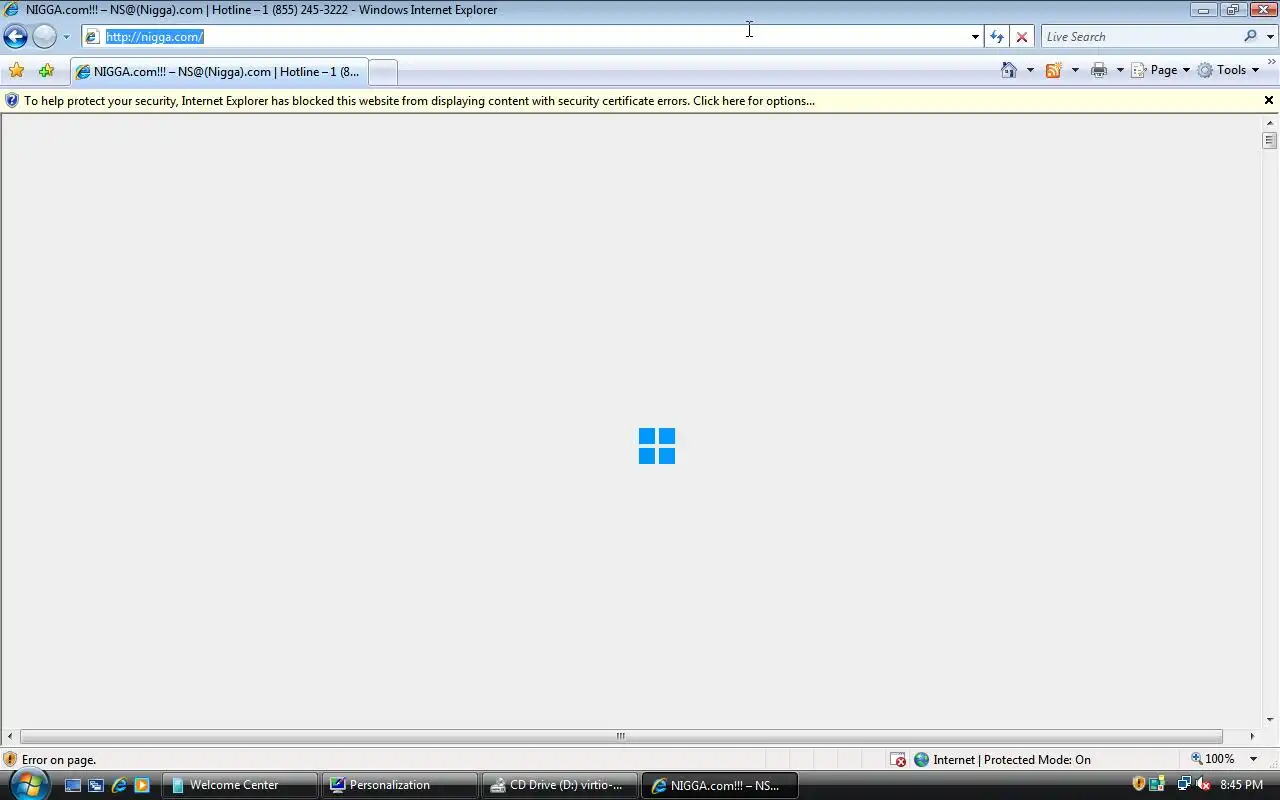
Task: Open the search provider options dropdown
Action: (1271, 37)
